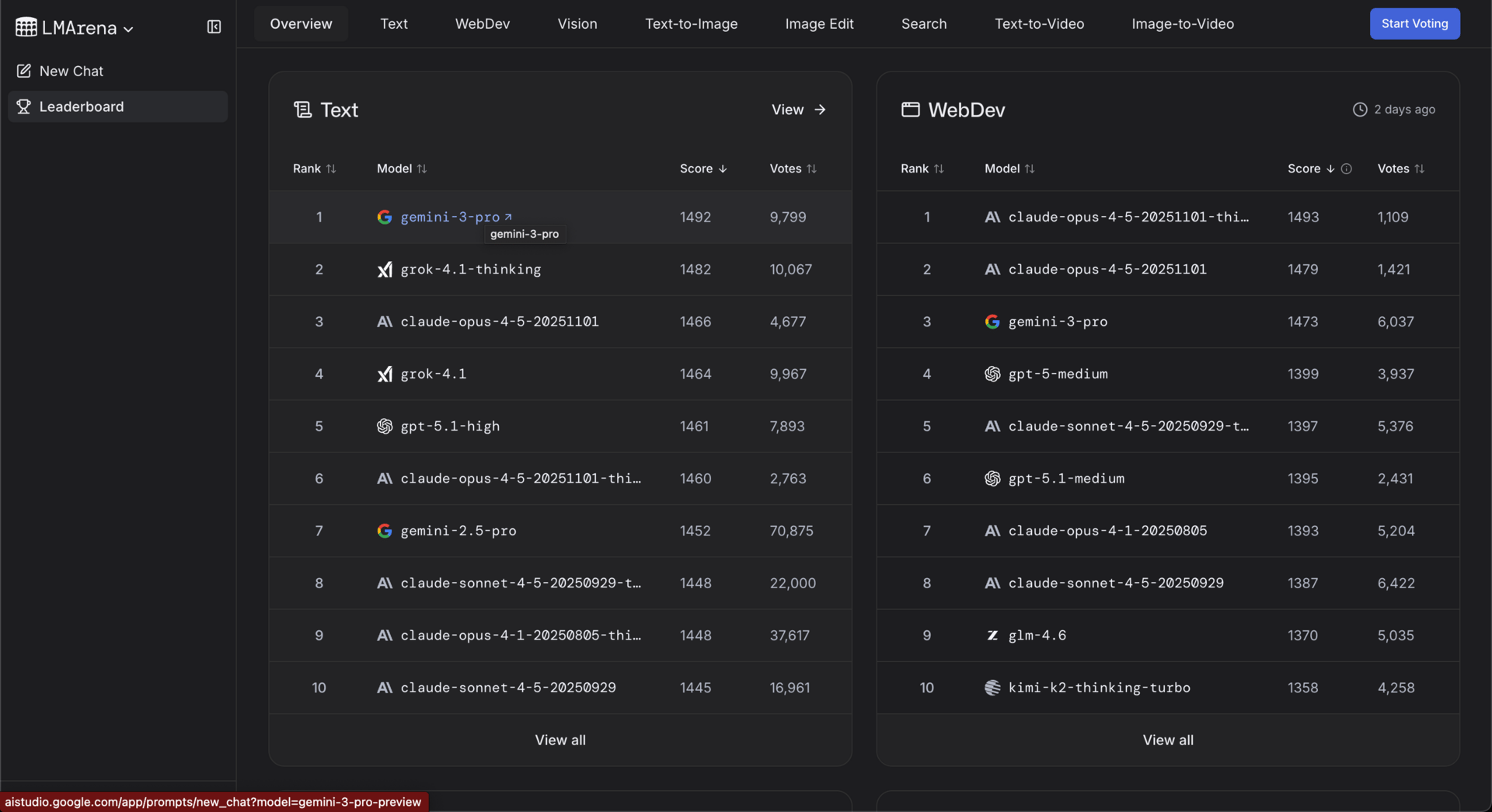The image size is (1492, 812).
Task: Click the OpenAI icon beside gpt-5-medium
Action: (x=992, y=374)
